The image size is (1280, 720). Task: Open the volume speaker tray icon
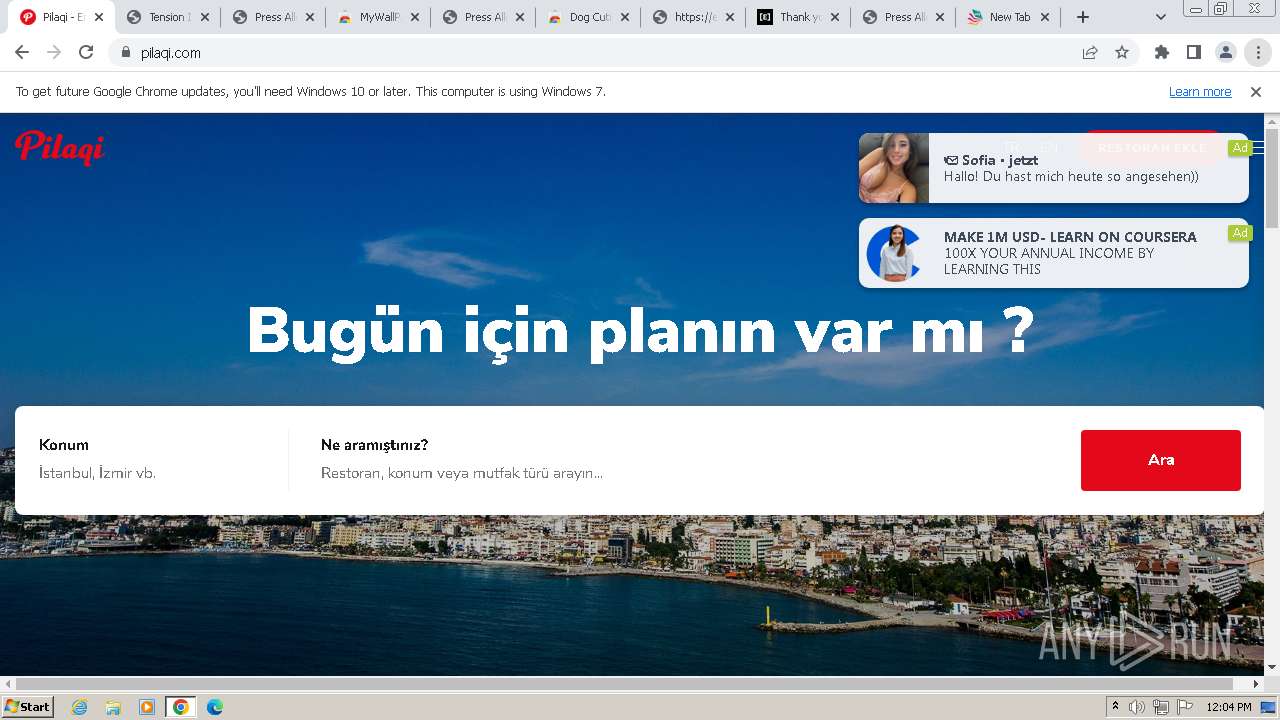pyautogui.click(x=1137, y=707)
